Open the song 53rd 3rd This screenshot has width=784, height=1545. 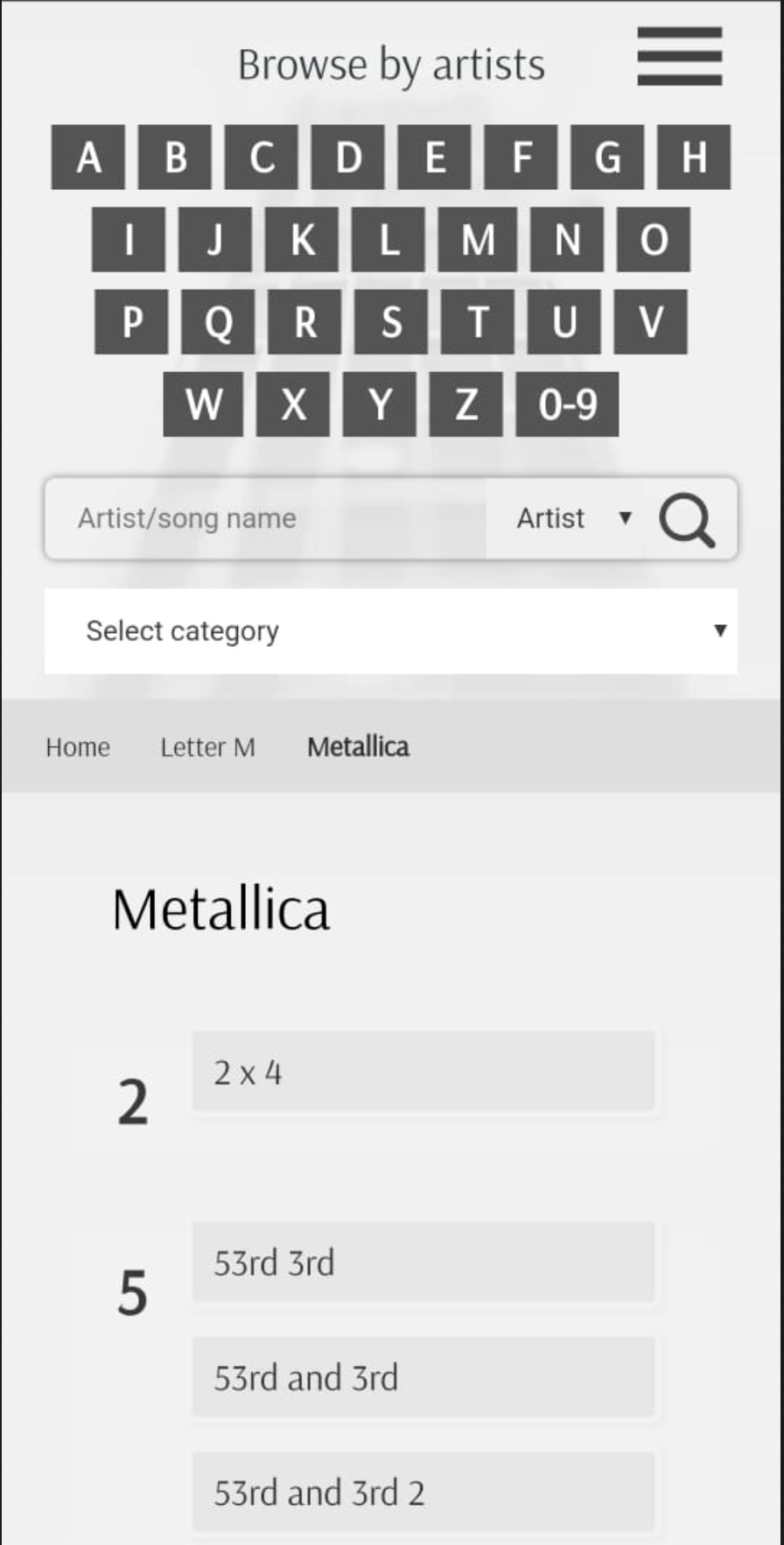click(423, 1262)
